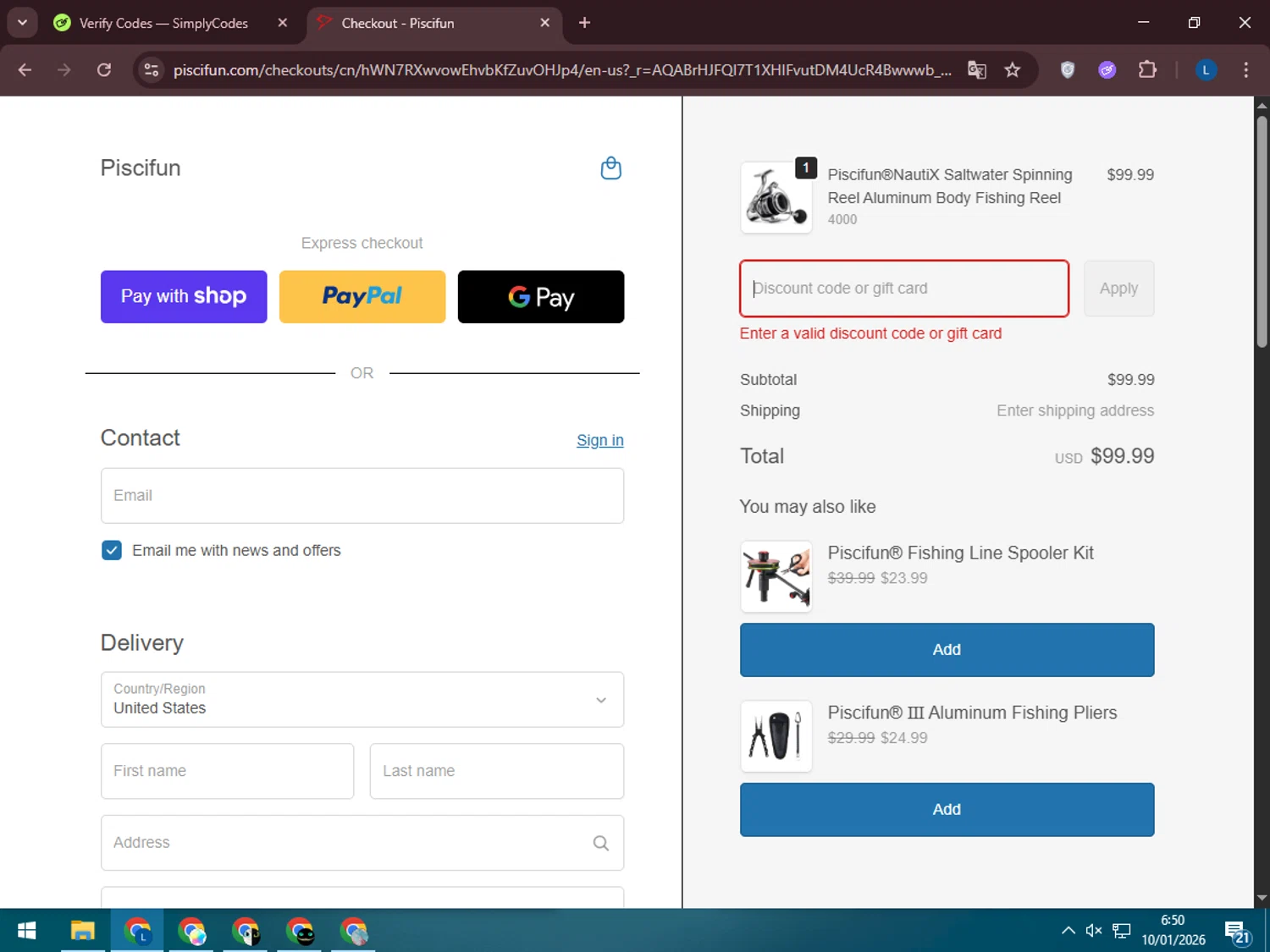Open the shopping bag cart icon
This screenshot has width=1270, height=952.
click(610, 168)
